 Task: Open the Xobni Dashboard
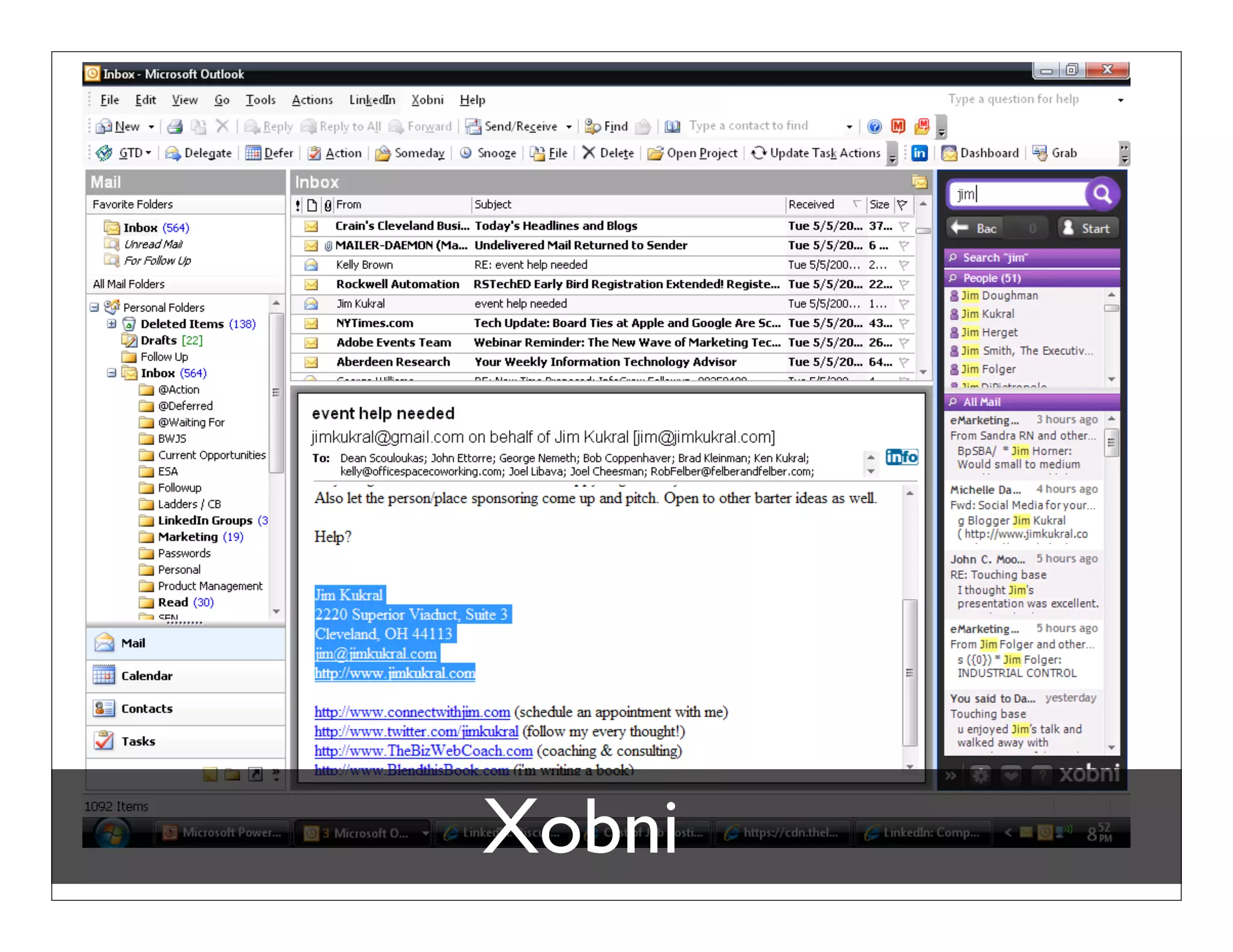click(980, 153)
